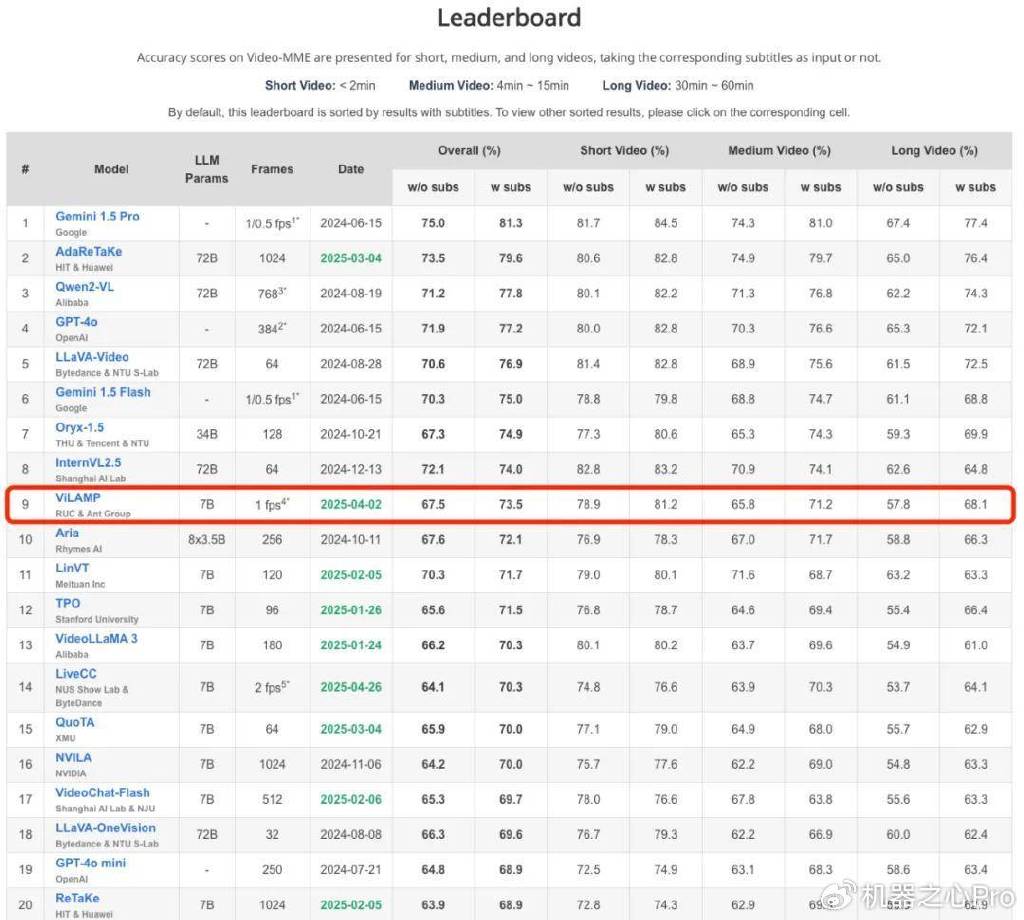The image size is (1024, 920).
Task: Sort by Medium Video w subs header
Action: coord(821,187)
